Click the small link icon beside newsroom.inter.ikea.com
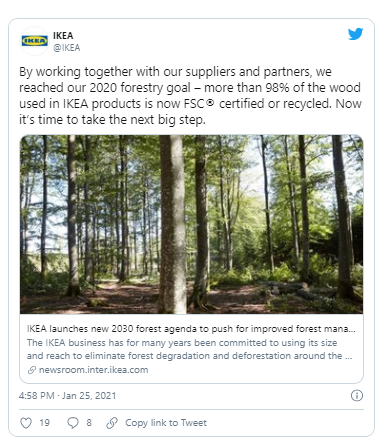This screenshot has width=386, height=446. (x=32, y=370)
